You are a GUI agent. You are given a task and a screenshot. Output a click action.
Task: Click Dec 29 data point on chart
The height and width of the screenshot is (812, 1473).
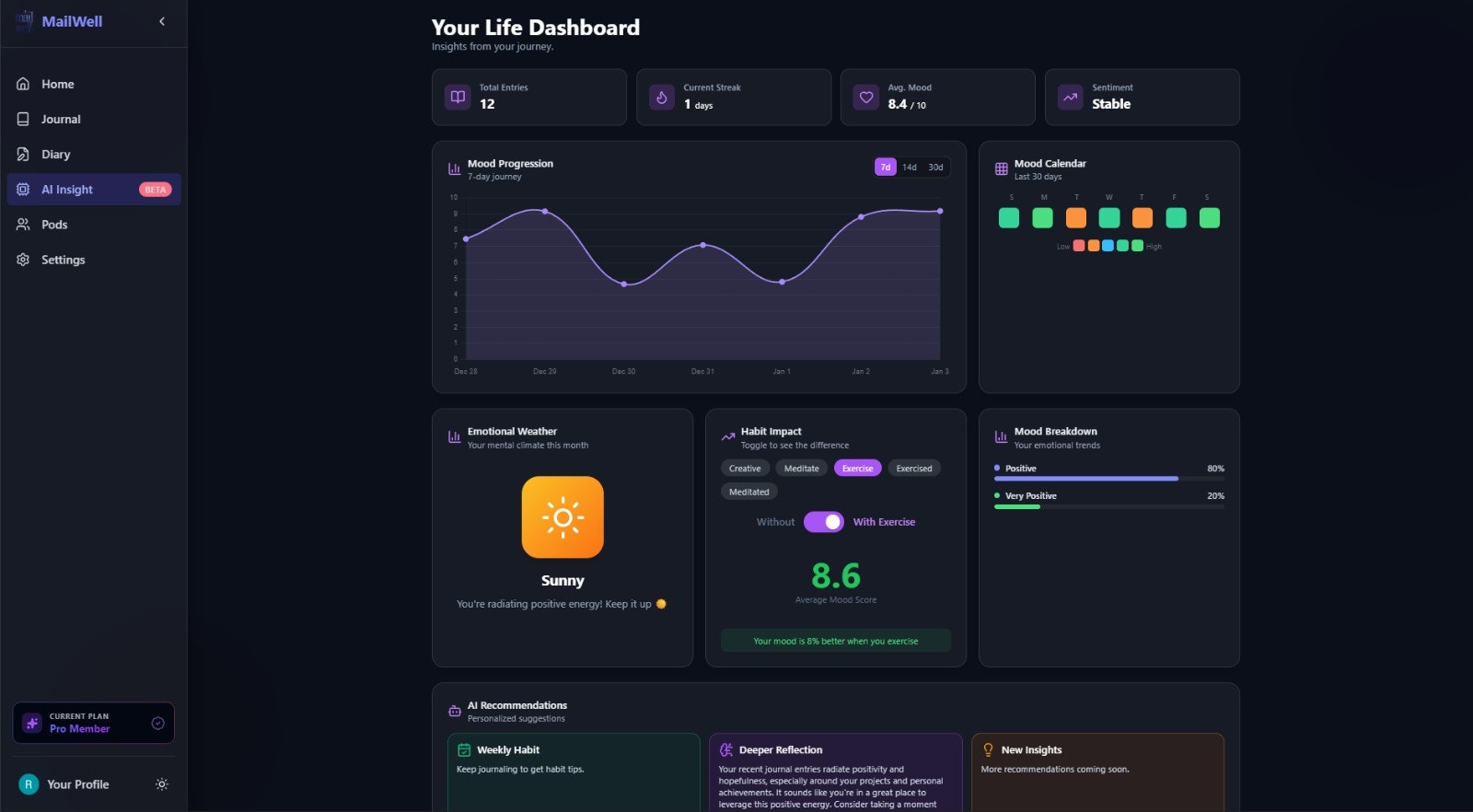545,212
